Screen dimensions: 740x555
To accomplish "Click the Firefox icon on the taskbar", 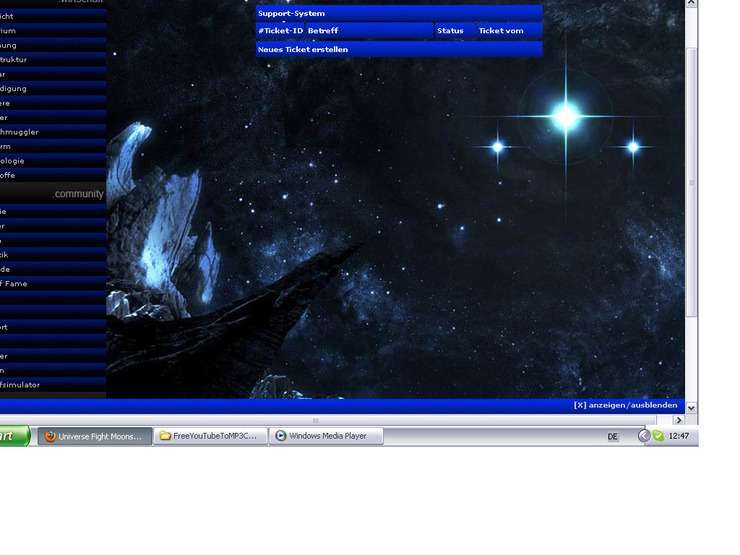I will click(x=49, y=436).
